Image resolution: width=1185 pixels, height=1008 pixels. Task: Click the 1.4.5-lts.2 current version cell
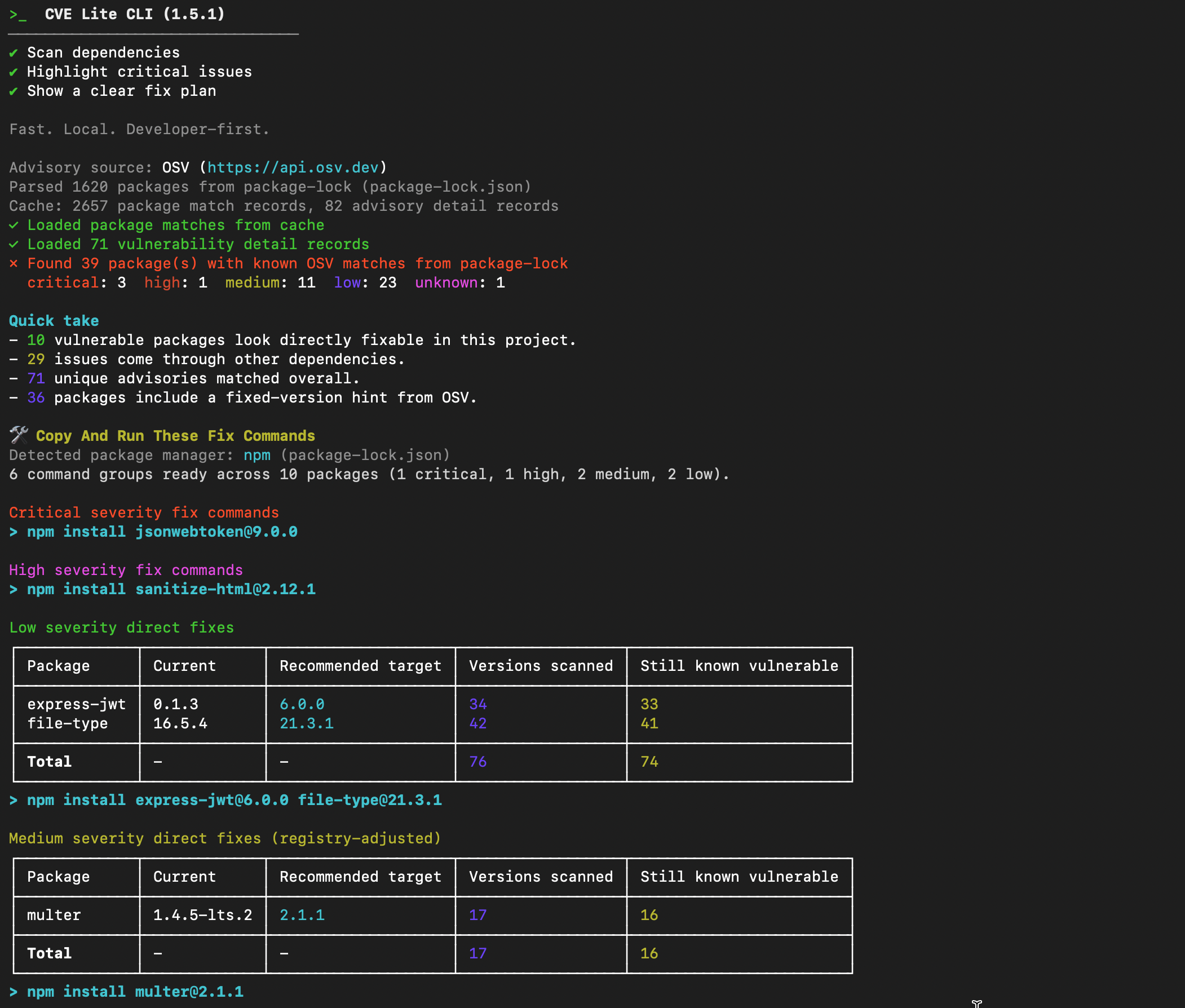point(203,916)
